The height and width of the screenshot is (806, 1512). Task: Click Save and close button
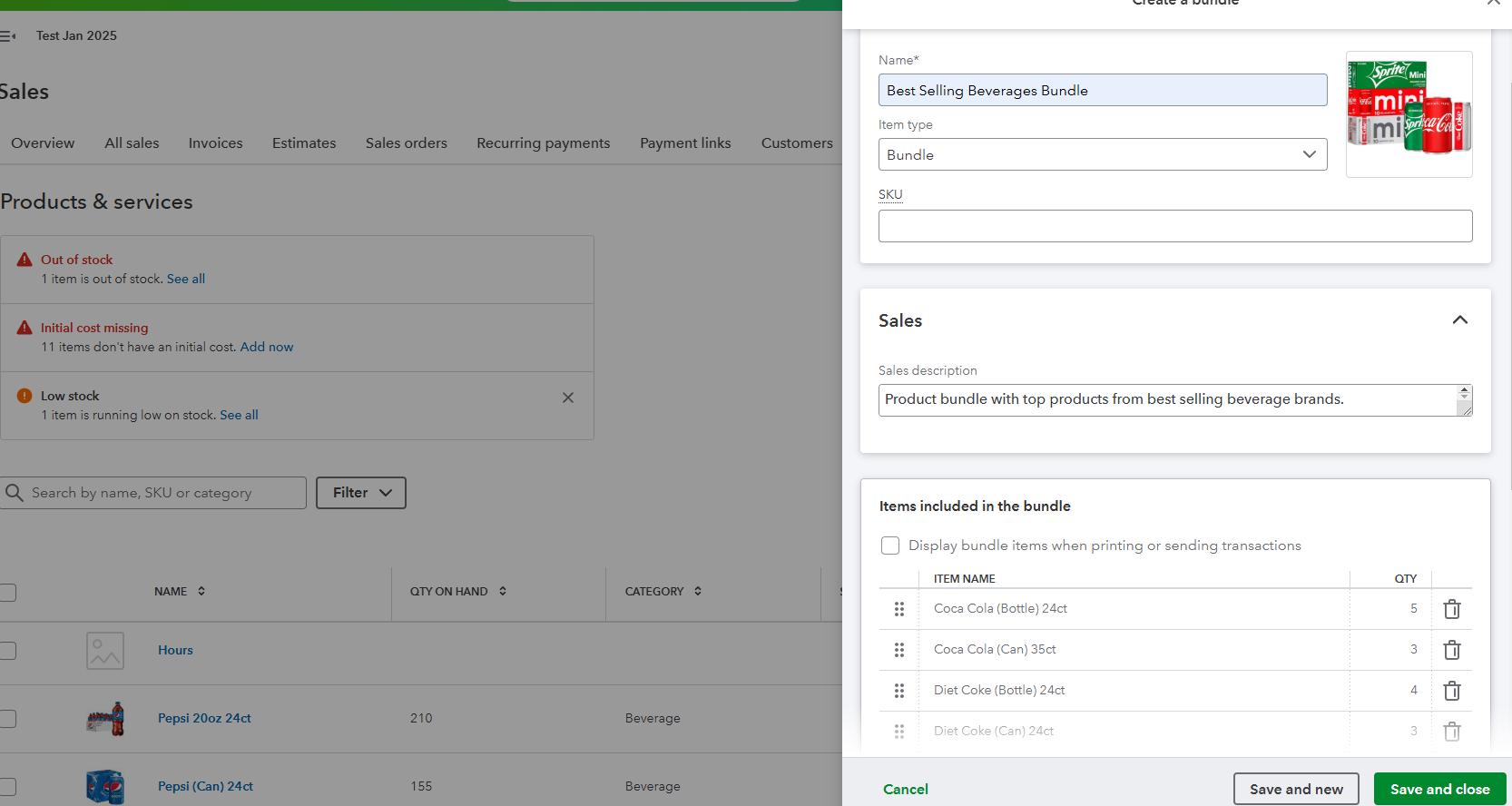[x=1440, y=789]
